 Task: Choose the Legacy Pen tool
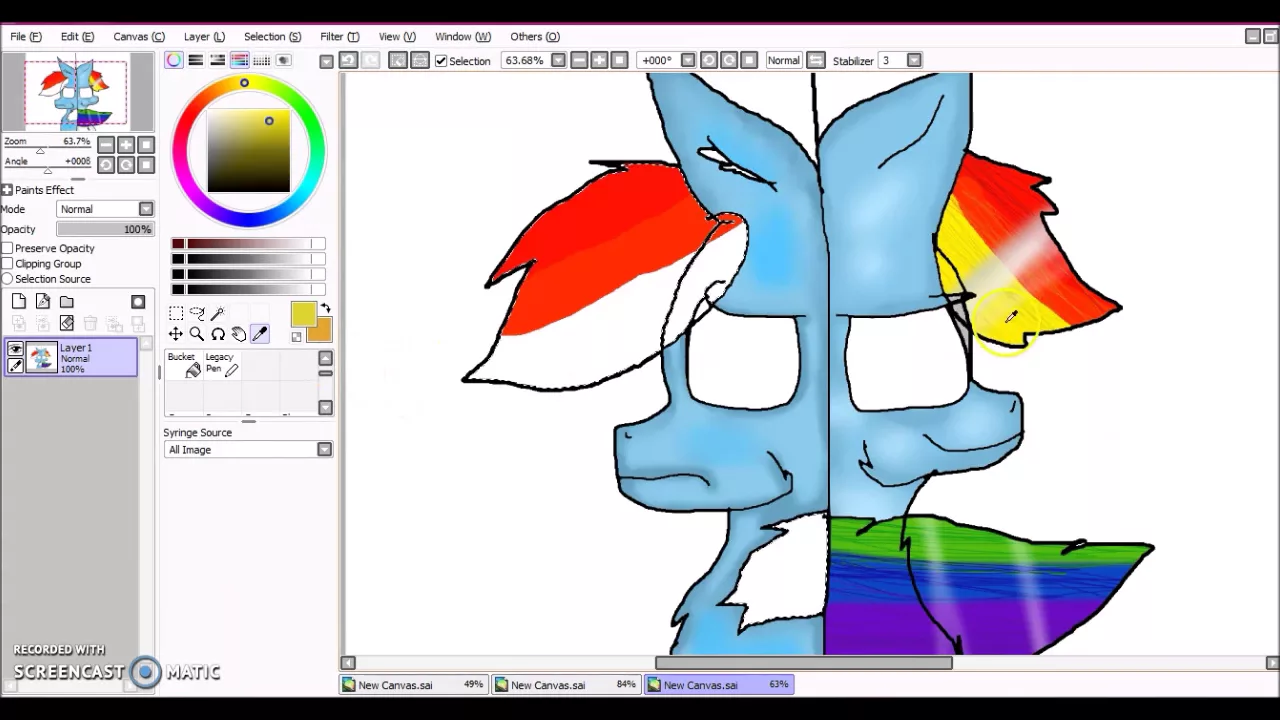pyautogui.click(x=221, y=365)
